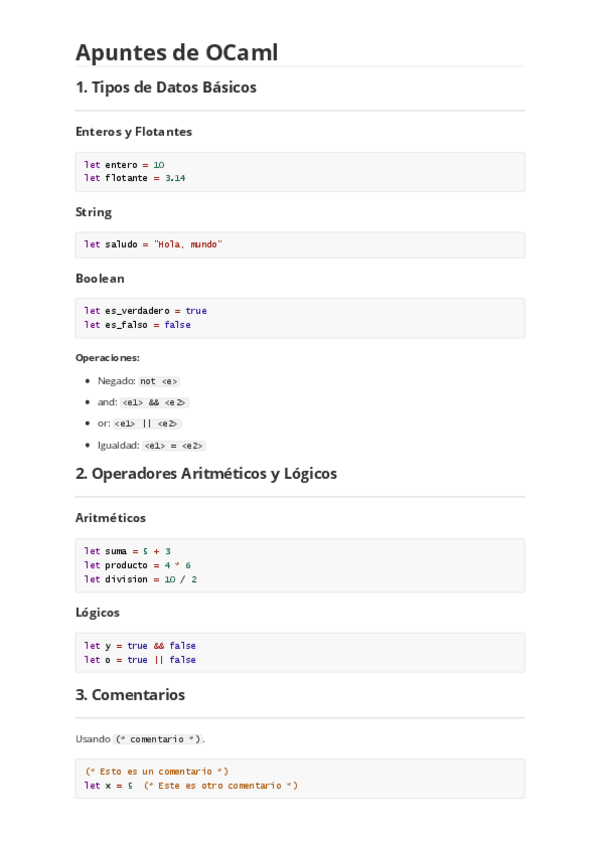Select the "3. Comentarios" heading
Viewport: 600px width, 848px height.
[130, 695]
